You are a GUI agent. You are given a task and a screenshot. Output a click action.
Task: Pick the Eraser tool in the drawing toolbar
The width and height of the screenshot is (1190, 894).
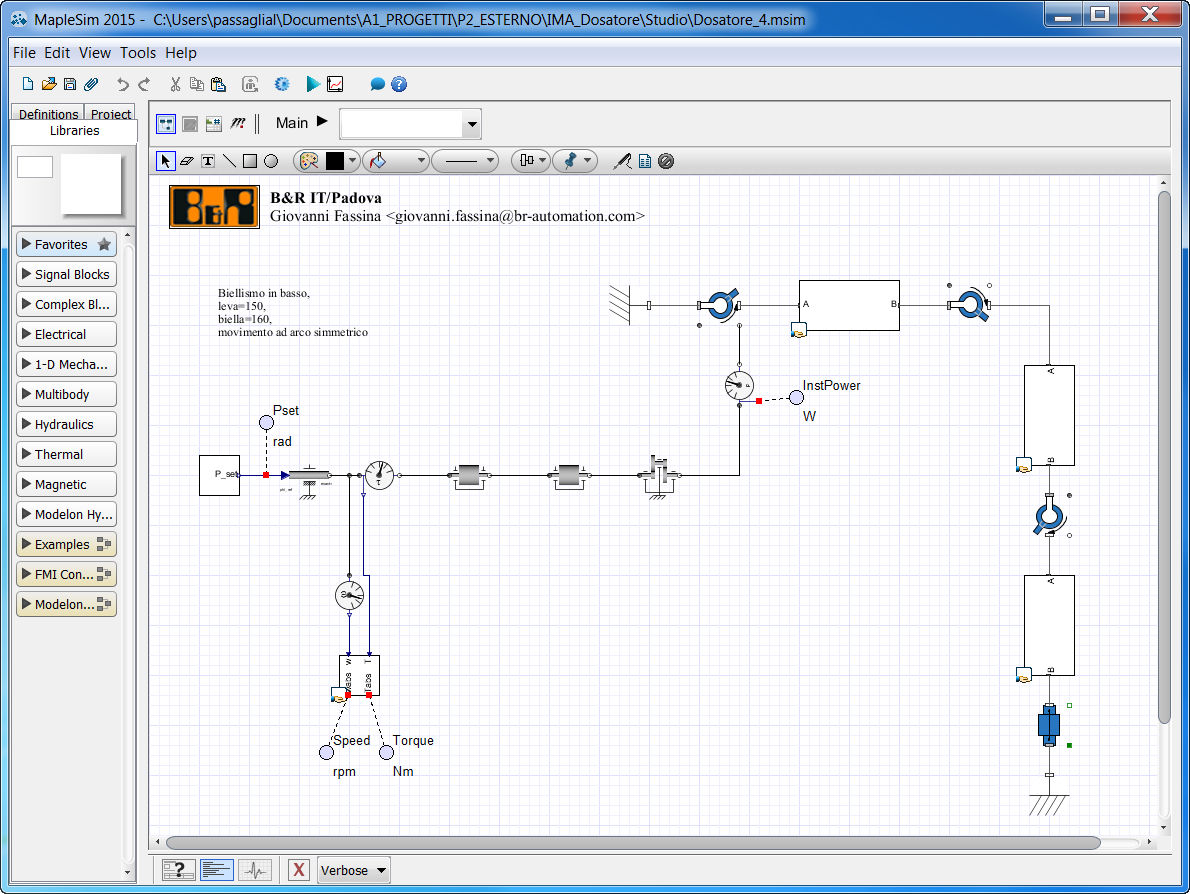187,161
